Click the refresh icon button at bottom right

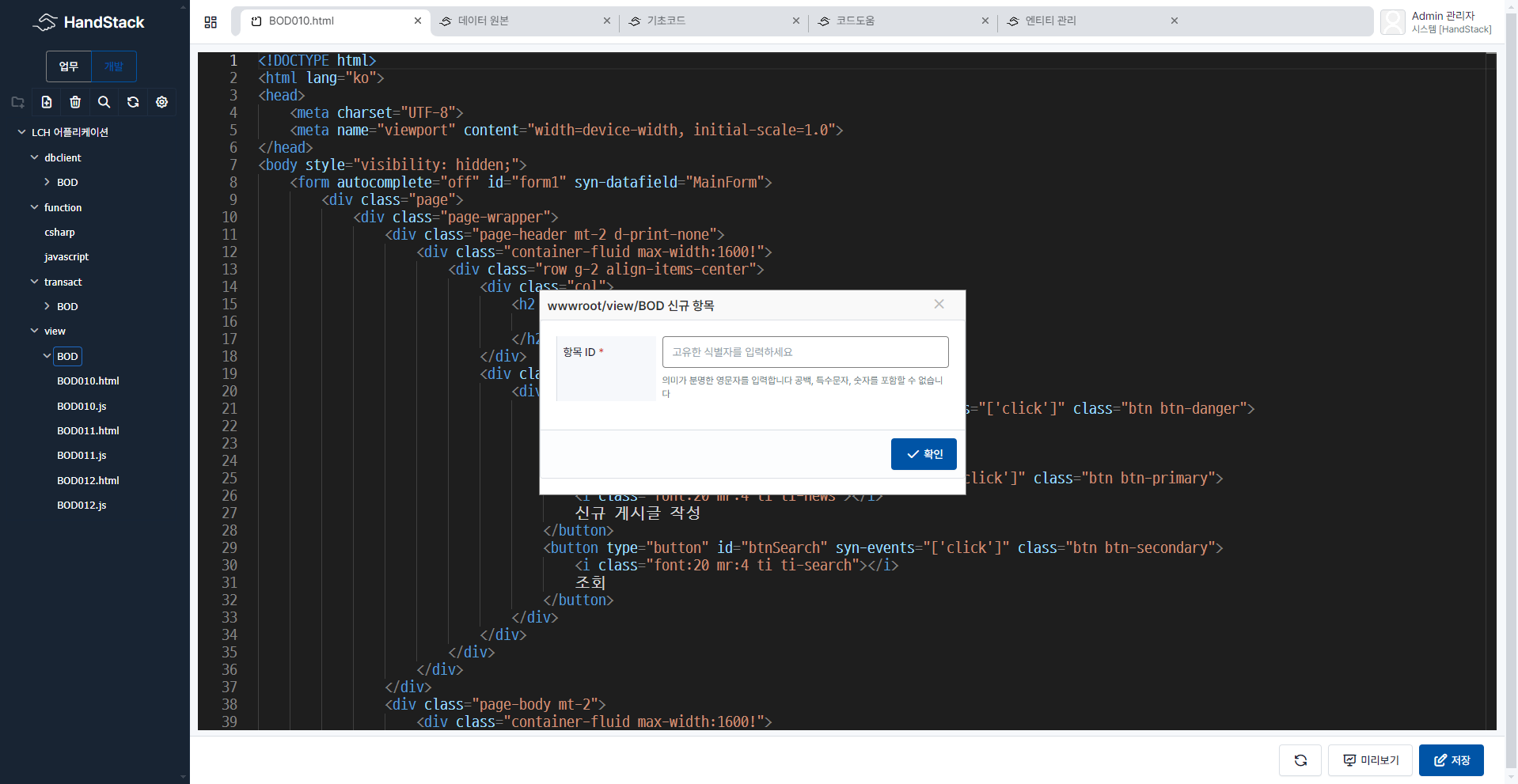pyautogui.click(x=1300, y=760)
